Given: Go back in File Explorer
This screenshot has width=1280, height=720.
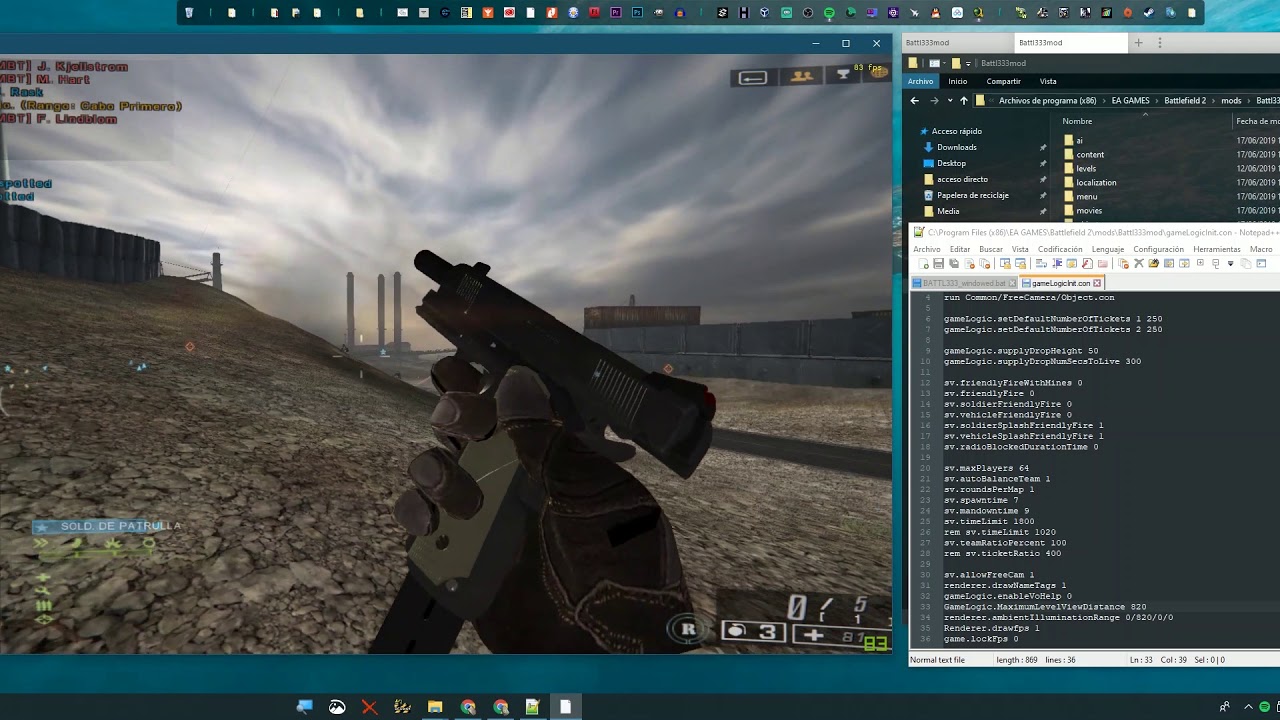Looking at the screenshot, I should pyautogui.click(x=914, y=100).
